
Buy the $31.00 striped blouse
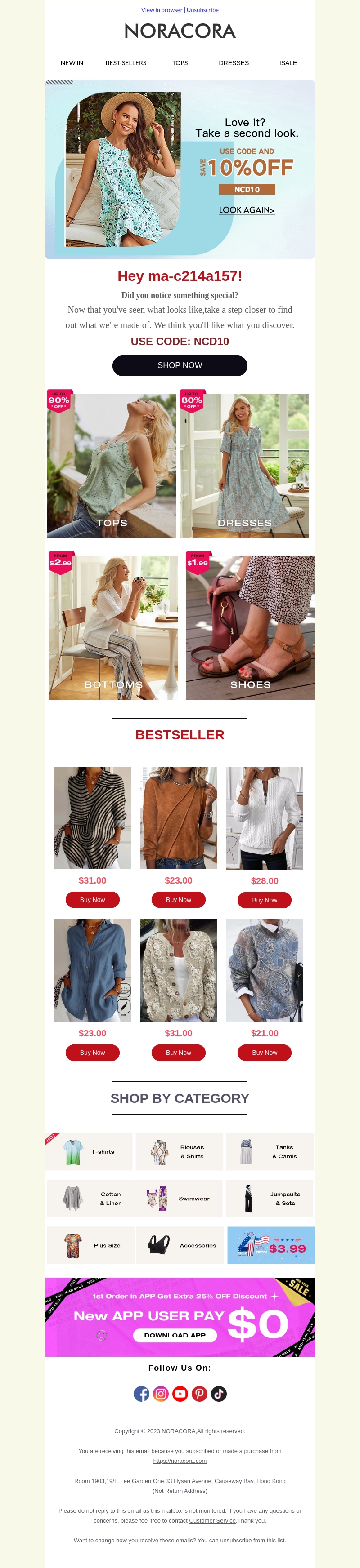(x=93, y=899)
